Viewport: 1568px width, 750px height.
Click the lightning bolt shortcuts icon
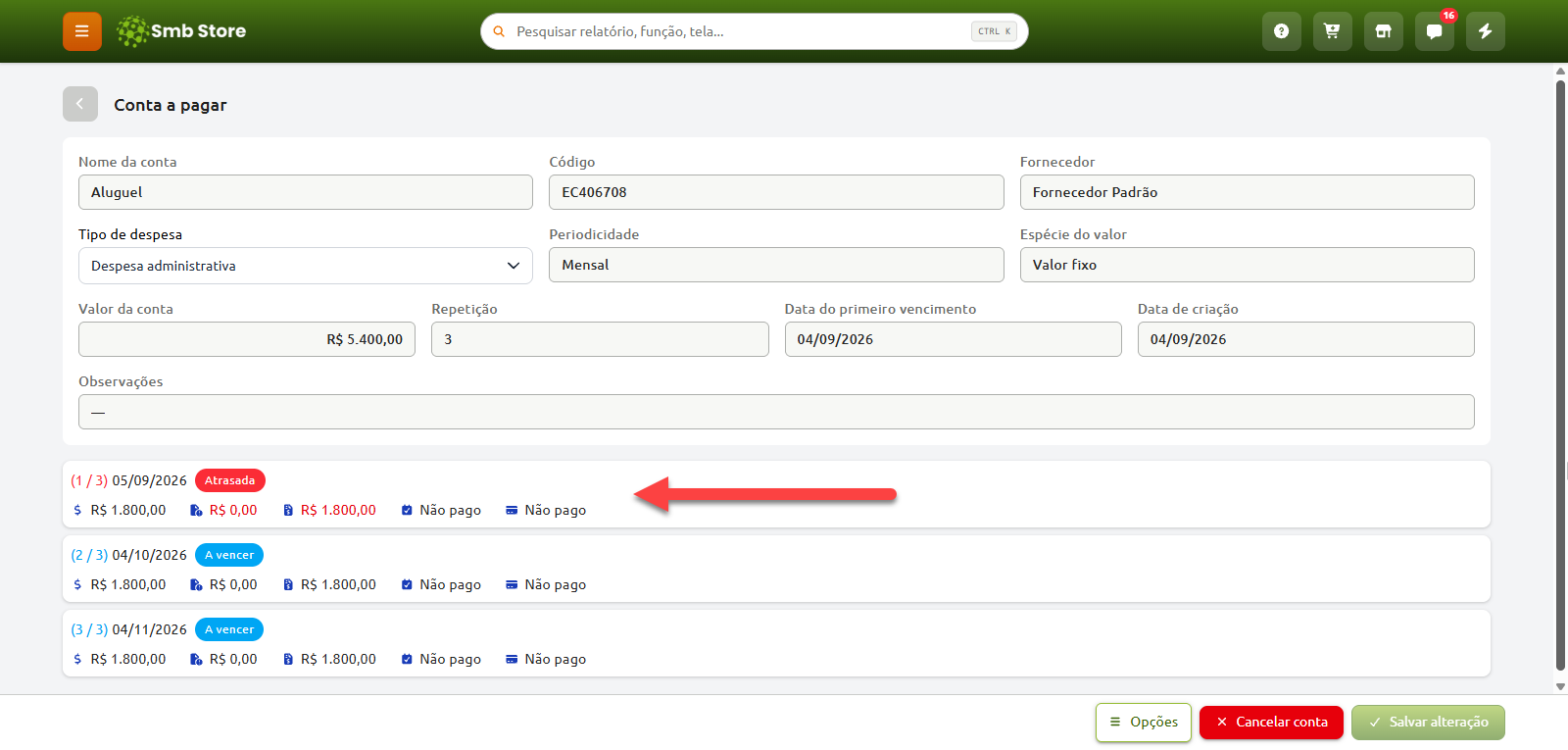point(1485,31)
